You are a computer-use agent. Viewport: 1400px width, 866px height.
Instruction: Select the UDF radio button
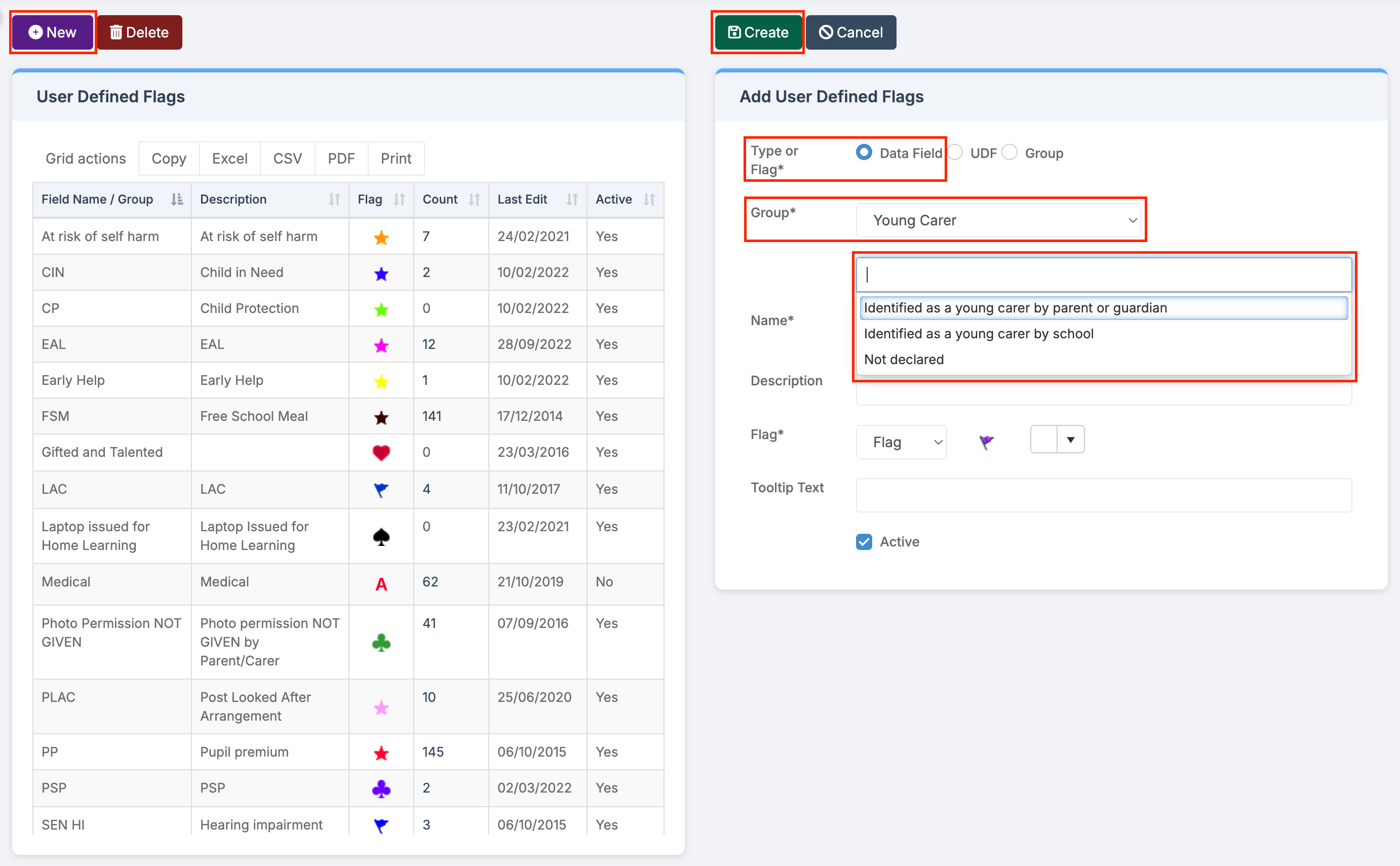pos(955,152)
